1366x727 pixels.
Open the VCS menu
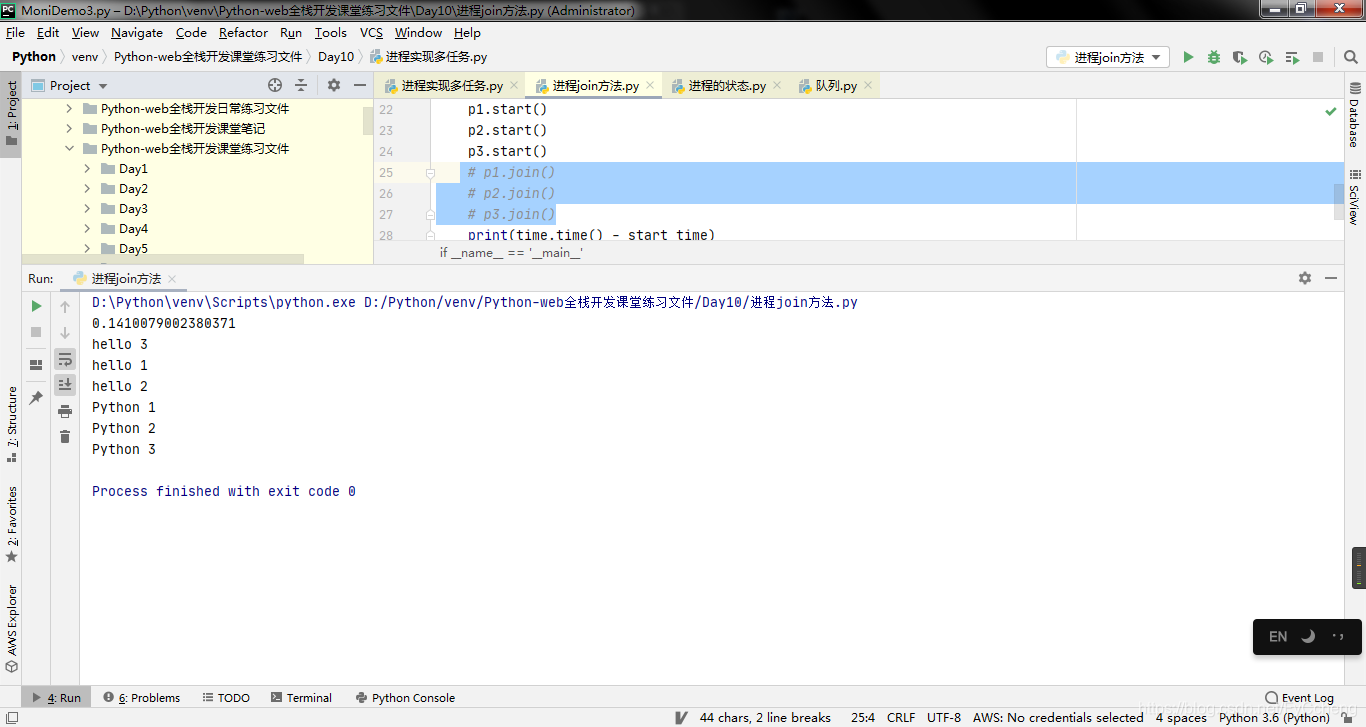pos(371,33)
